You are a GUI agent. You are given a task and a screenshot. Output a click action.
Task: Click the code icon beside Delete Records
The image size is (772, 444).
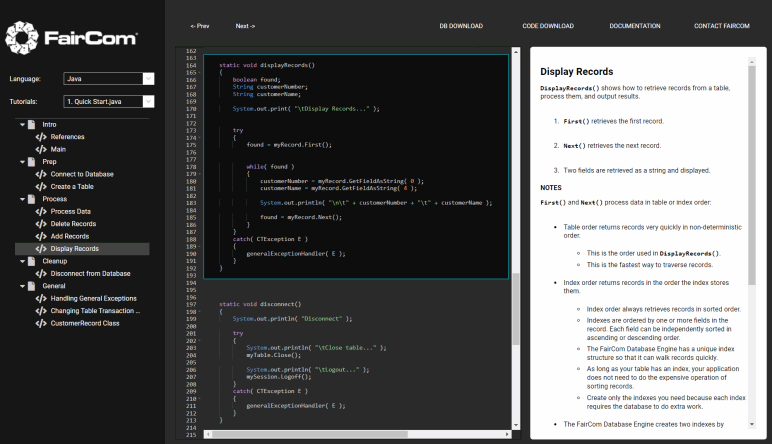(41, 224)
